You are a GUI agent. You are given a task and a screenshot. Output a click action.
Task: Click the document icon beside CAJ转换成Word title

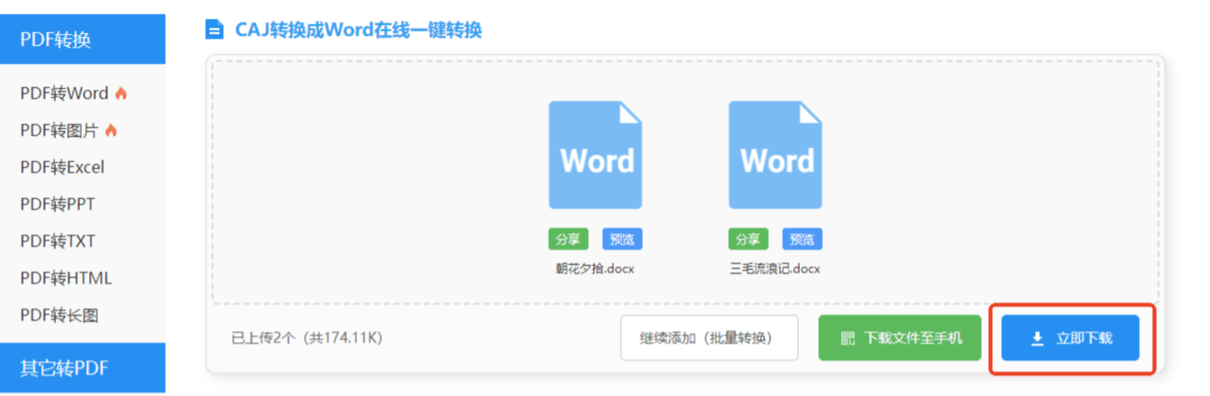[214, 30]
